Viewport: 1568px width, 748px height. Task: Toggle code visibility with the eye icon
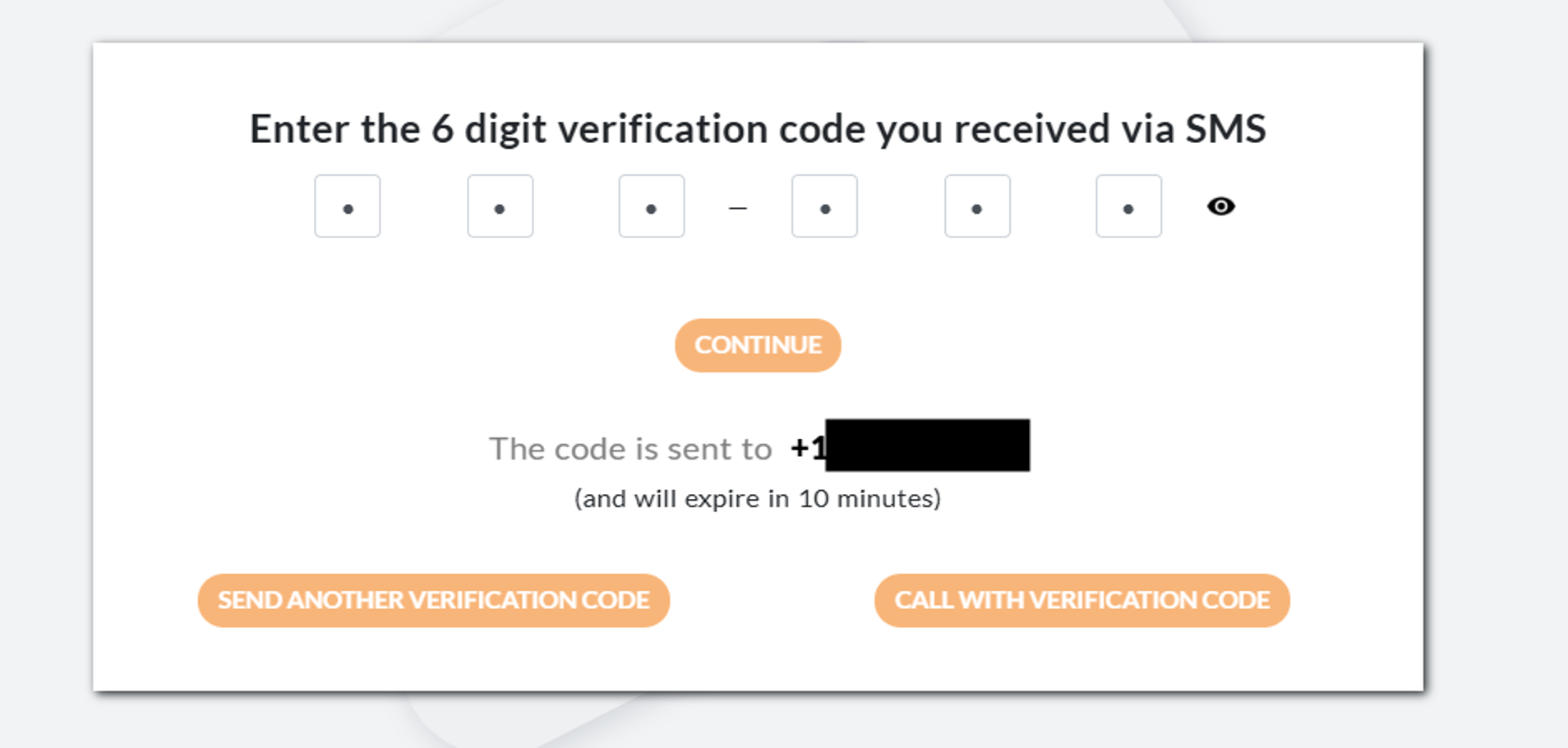pos(1220,206)
